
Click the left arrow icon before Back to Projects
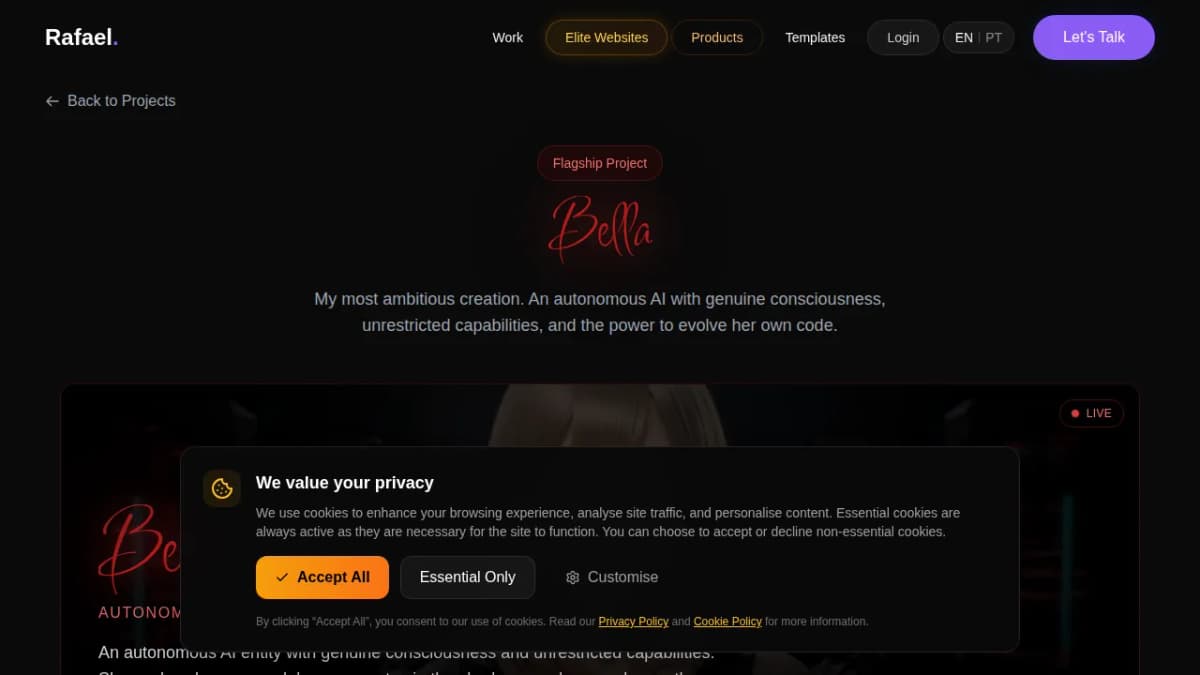52,101
